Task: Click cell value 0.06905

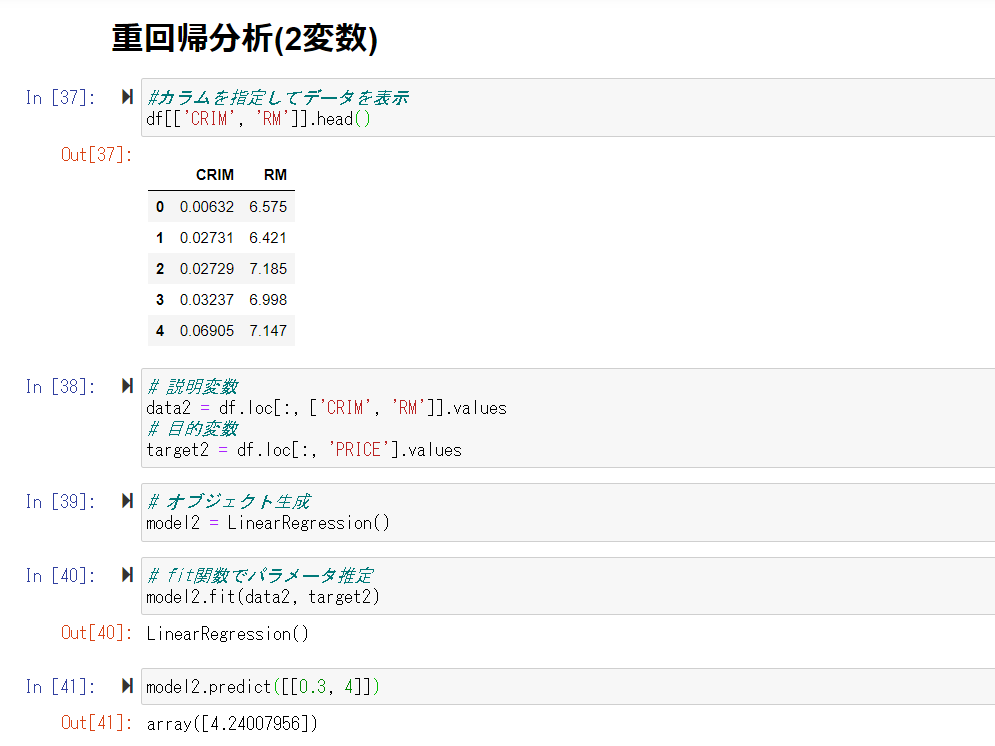Action: click(x=207, y=331)
